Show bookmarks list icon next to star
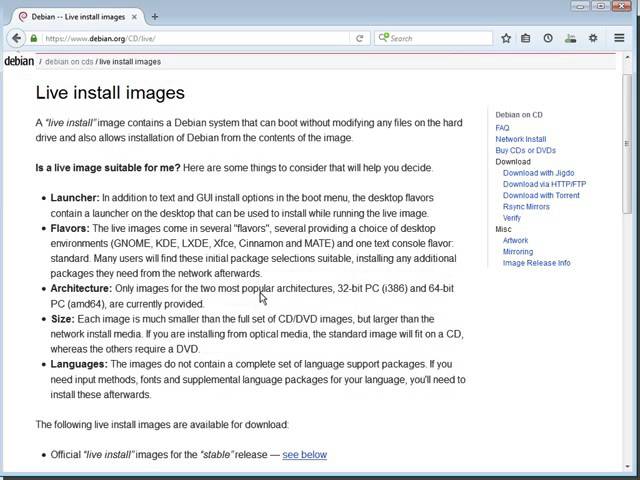640x480 pixels. coord(527,38)
